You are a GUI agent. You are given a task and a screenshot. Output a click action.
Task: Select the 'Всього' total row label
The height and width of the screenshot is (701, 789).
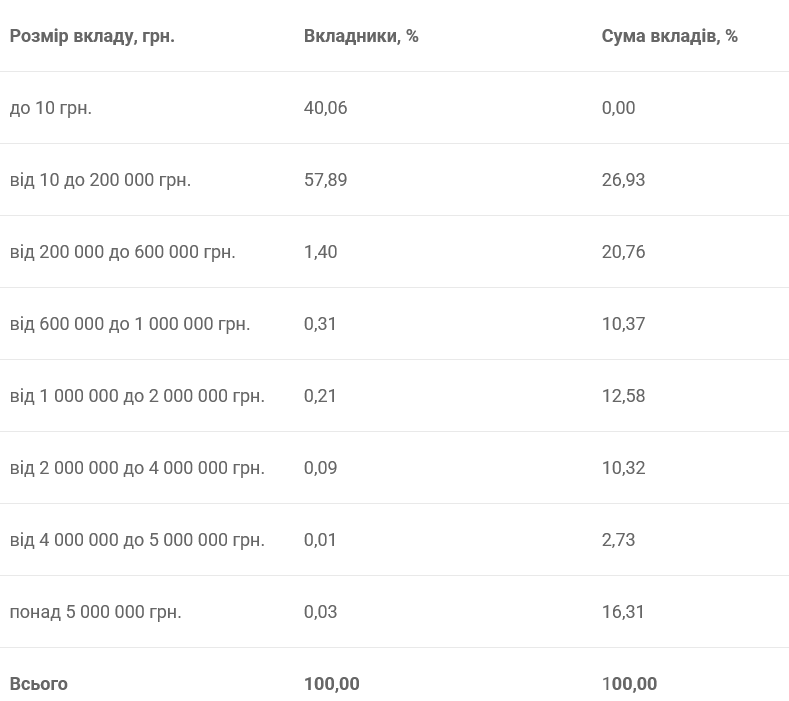coord(39,684)
